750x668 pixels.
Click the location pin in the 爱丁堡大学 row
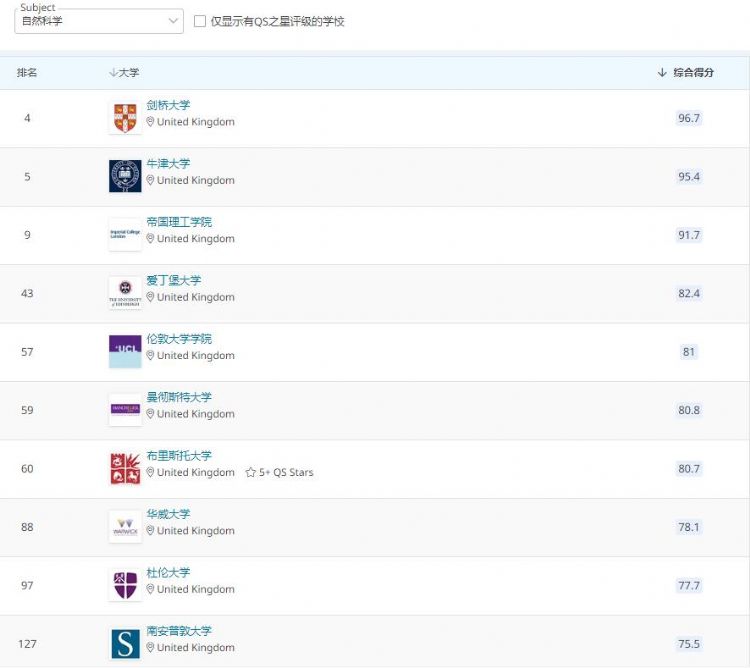(x=150, y=297)
